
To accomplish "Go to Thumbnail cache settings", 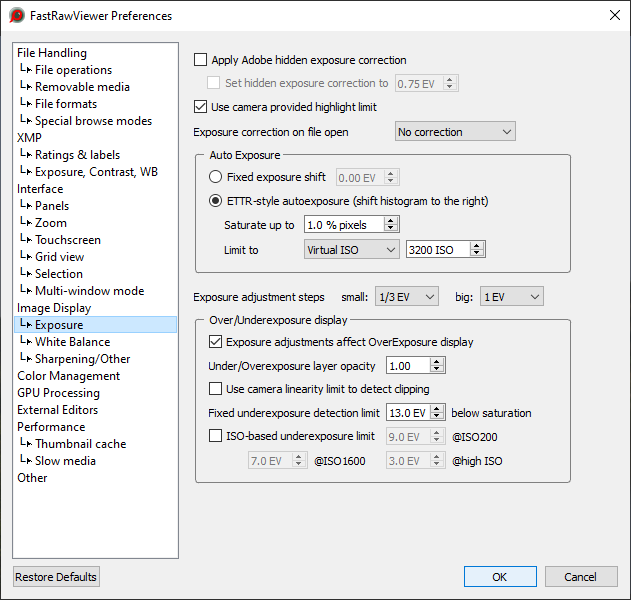I will tap(80, 444).
